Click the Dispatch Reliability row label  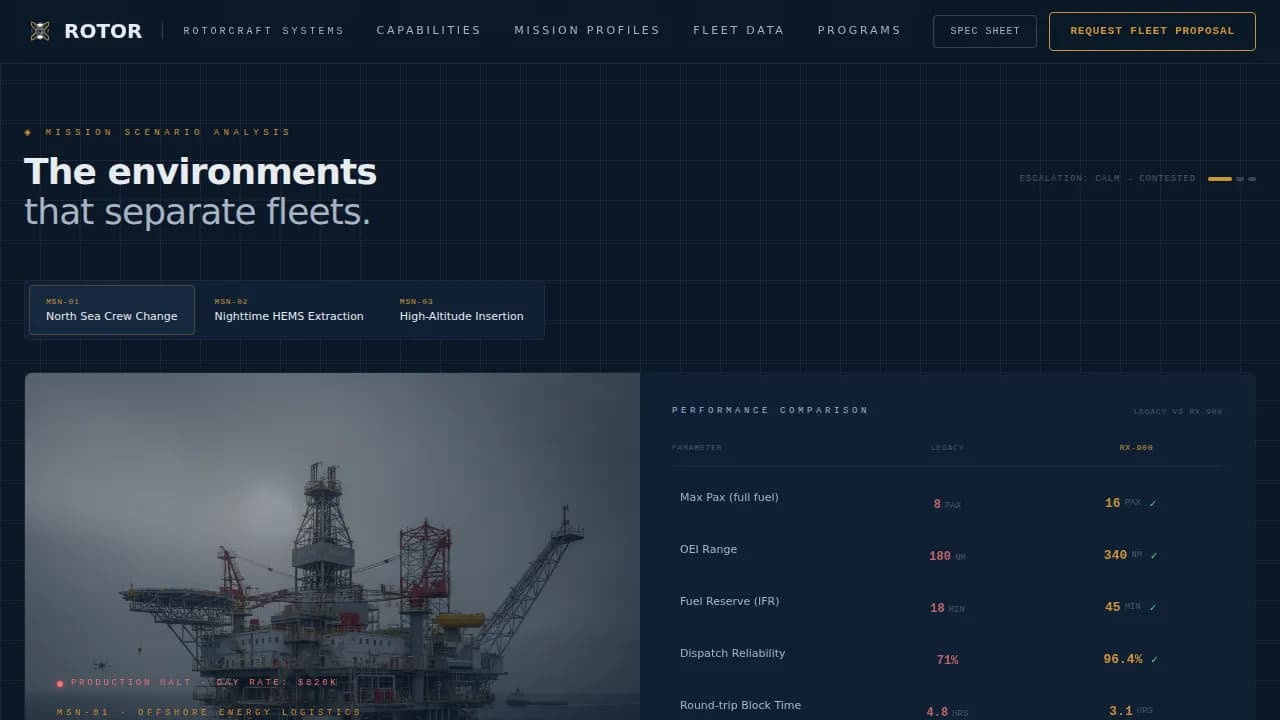732,654
